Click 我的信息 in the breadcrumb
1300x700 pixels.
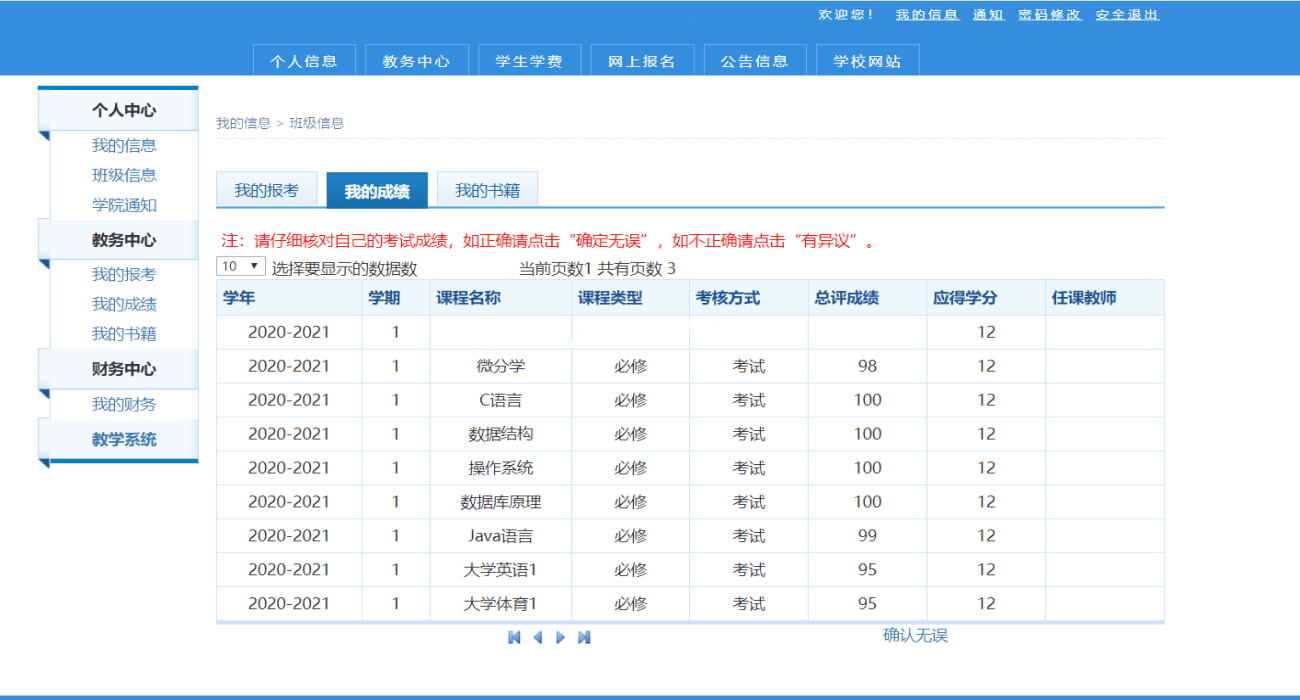(x=240, y=123)
